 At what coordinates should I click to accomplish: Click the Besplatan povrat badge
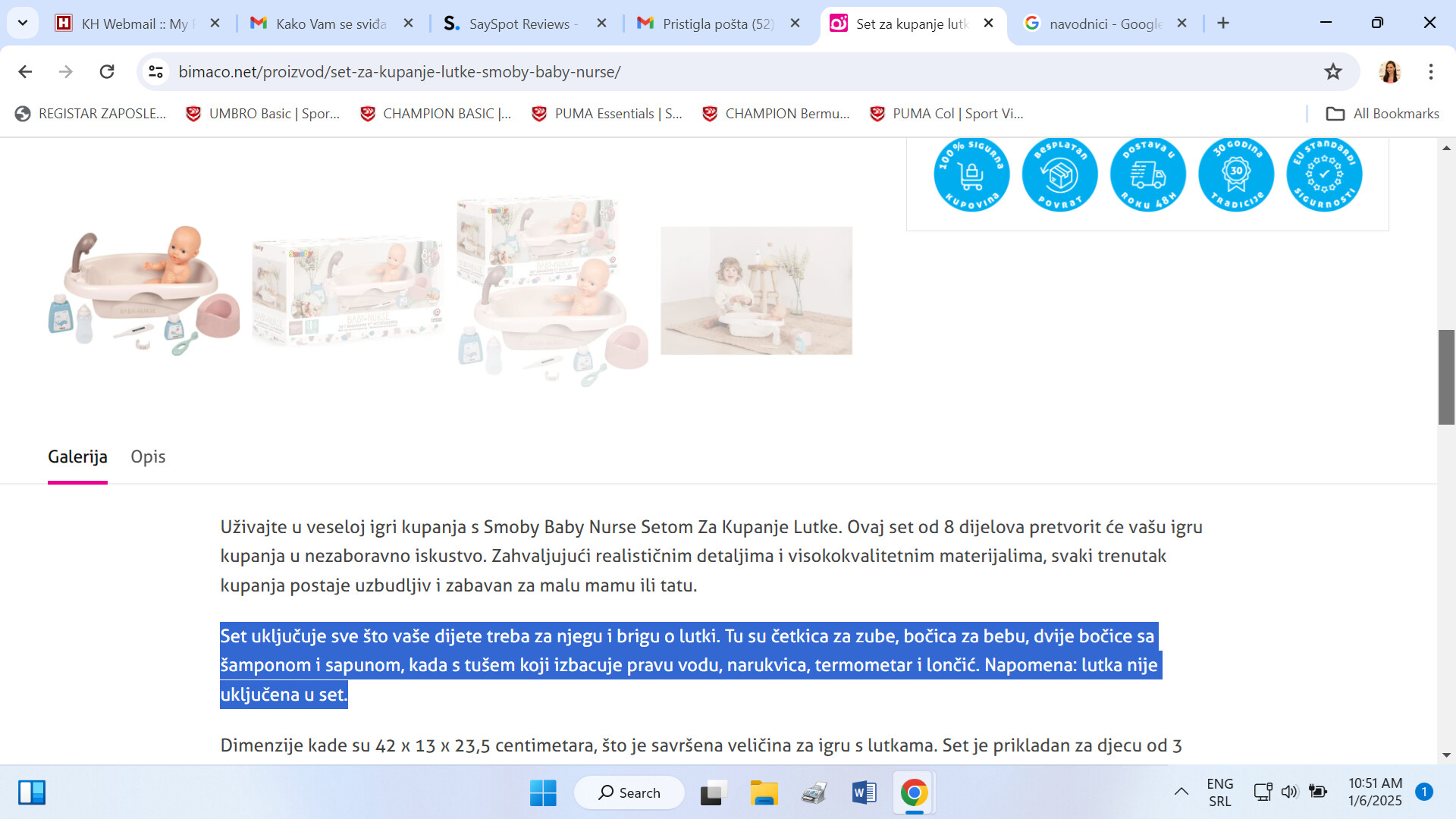(x=1059, y=174)
